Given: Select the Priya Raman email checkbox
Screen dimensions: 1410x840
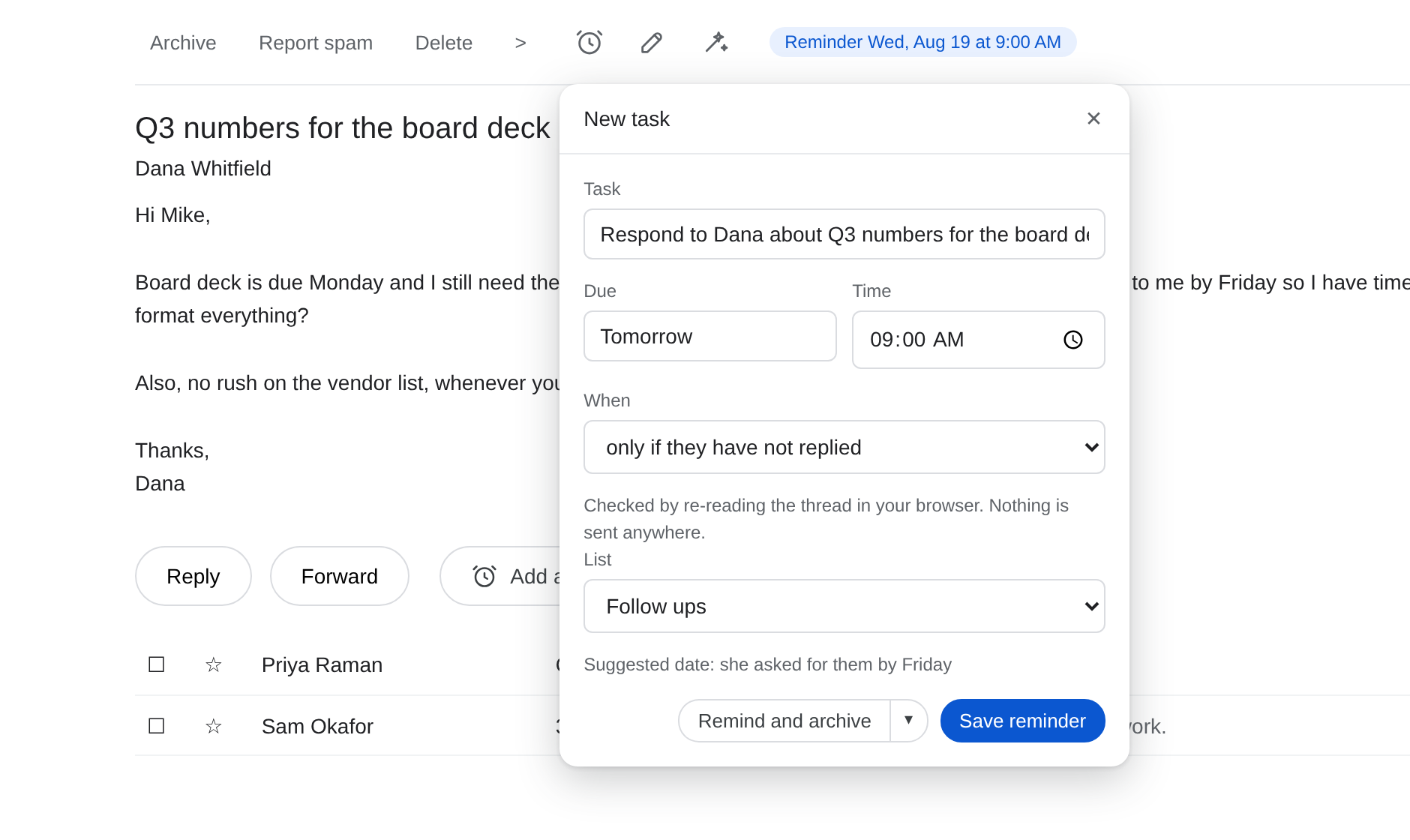Looking at the screenshot, I should (156, 664).
